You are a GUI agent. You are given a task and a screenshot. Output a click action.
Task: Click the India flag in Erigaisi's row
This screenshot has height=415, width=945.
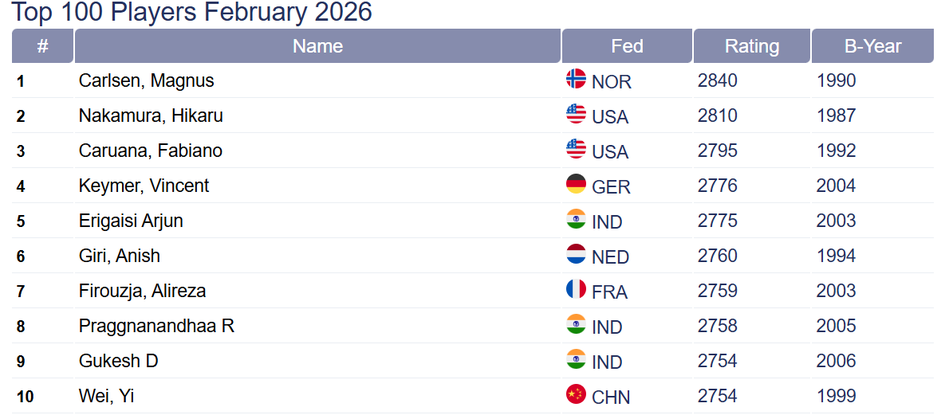click(576, 220)
